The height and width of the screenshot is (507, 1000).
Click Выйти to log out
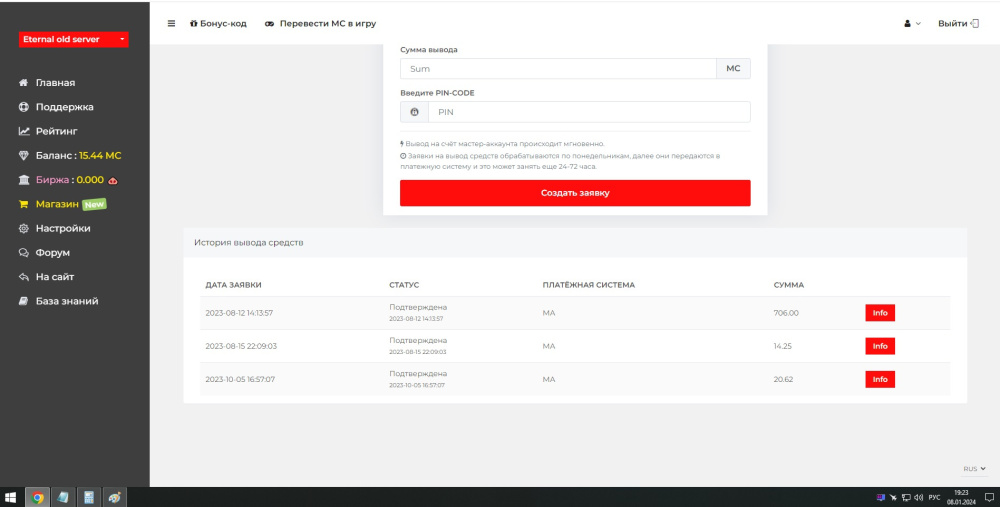pos(958,23)
